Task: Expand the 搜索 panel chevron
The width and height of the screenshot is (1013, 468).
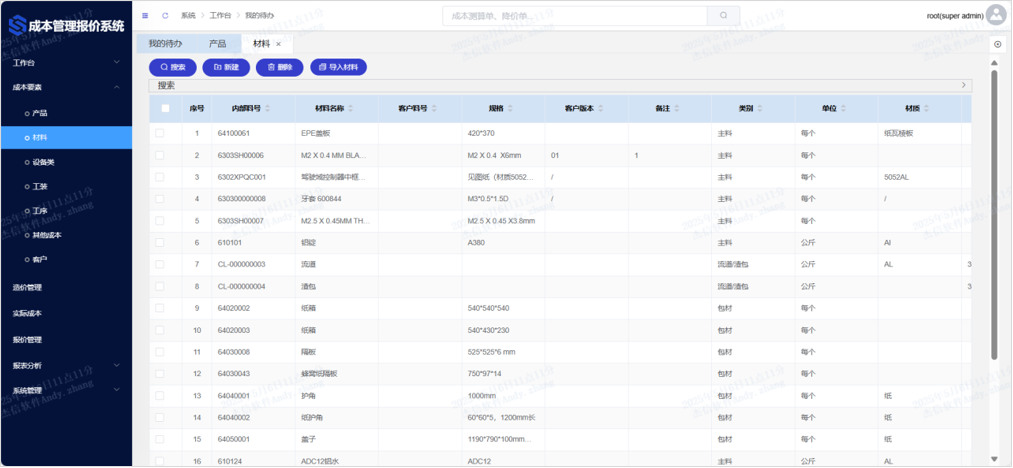Action: point(964,85)
